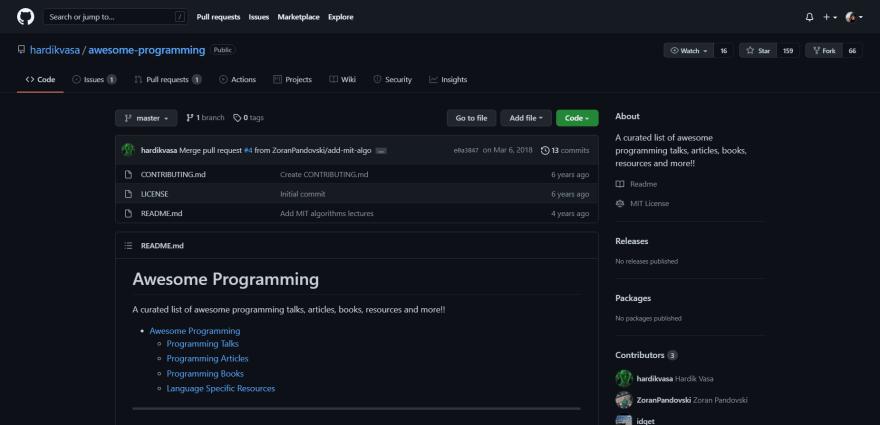View the 0 tags link
Screen dimensions: 880x425
(x=249, y=118)
